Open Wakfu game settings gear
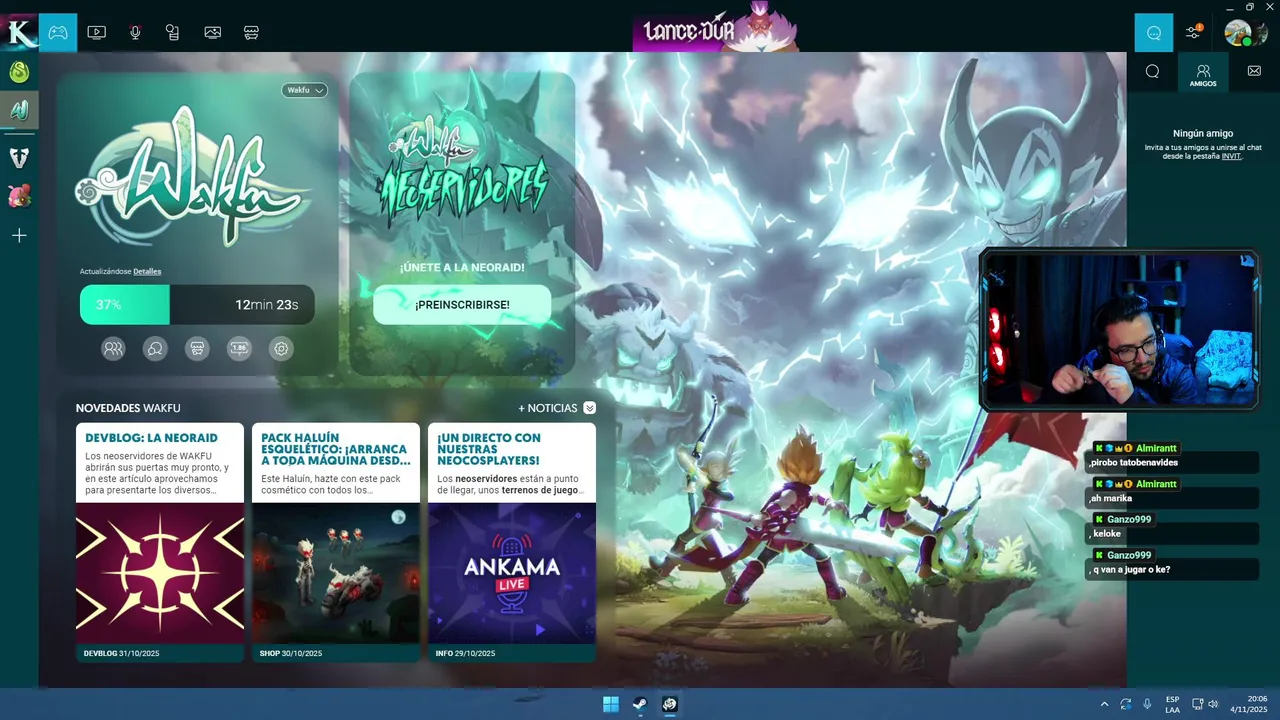The width and height of the screenshot is (1280, 720). point(282,348)
